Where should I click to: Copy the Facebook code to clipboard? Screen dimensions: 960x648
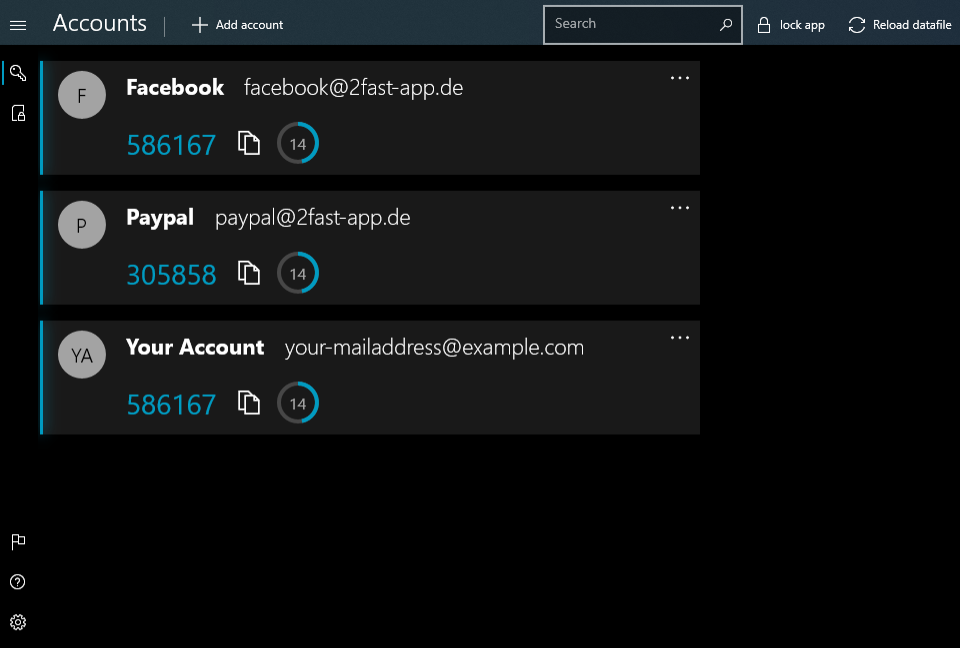(249, 143)
